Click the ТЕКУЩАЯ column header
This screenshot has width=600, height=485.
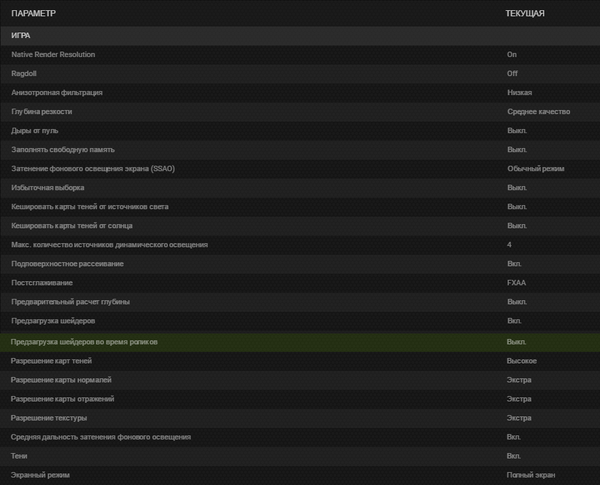pos(525,13)
